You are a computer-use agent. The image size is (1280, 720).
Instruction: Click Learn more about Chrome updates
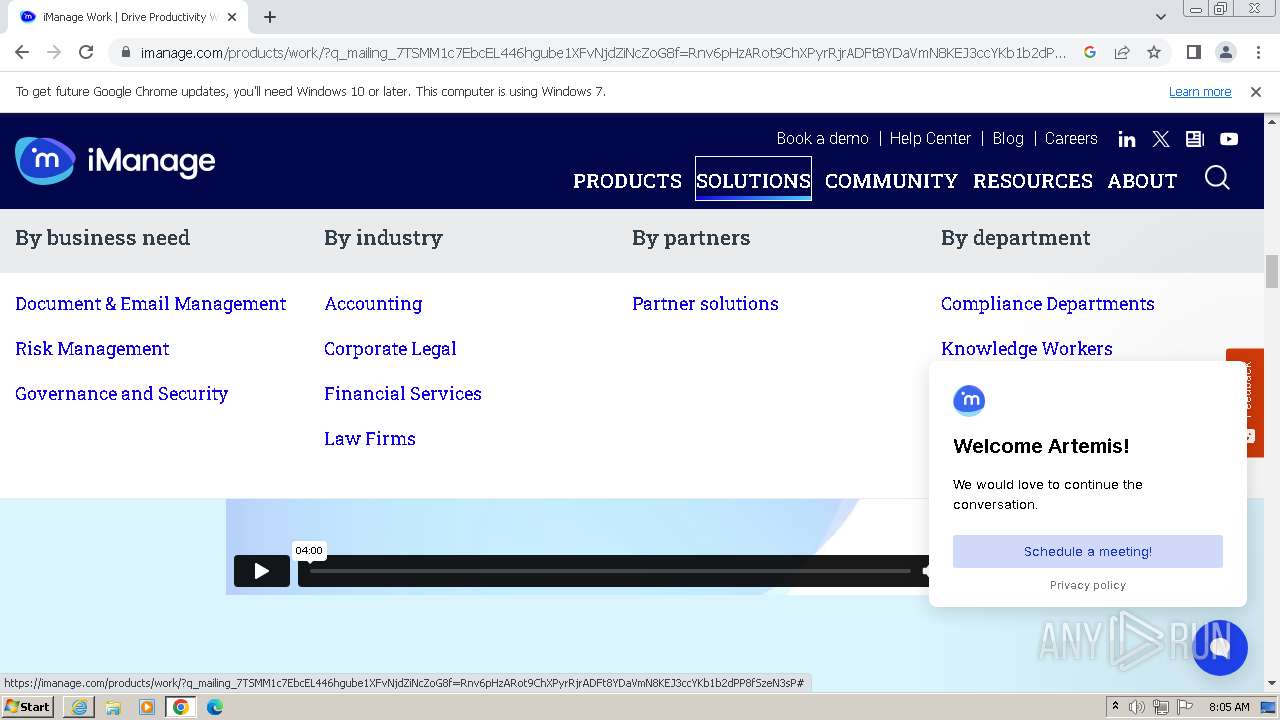tap(1200, 92)
